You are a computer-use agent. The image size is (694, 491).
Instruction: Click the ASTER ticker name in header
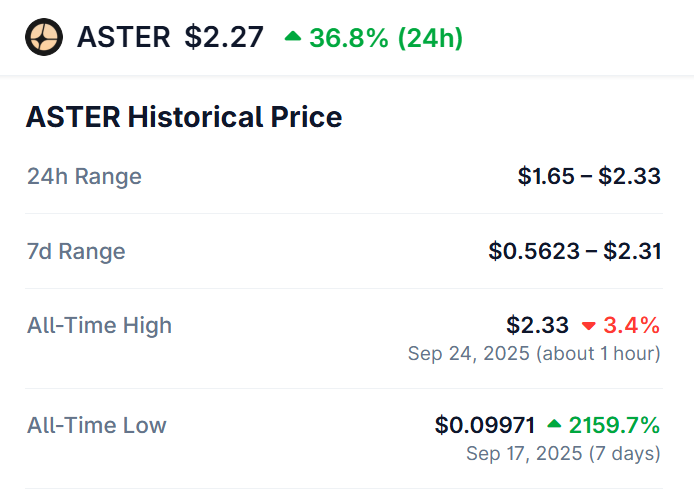(x=123, y=38)
